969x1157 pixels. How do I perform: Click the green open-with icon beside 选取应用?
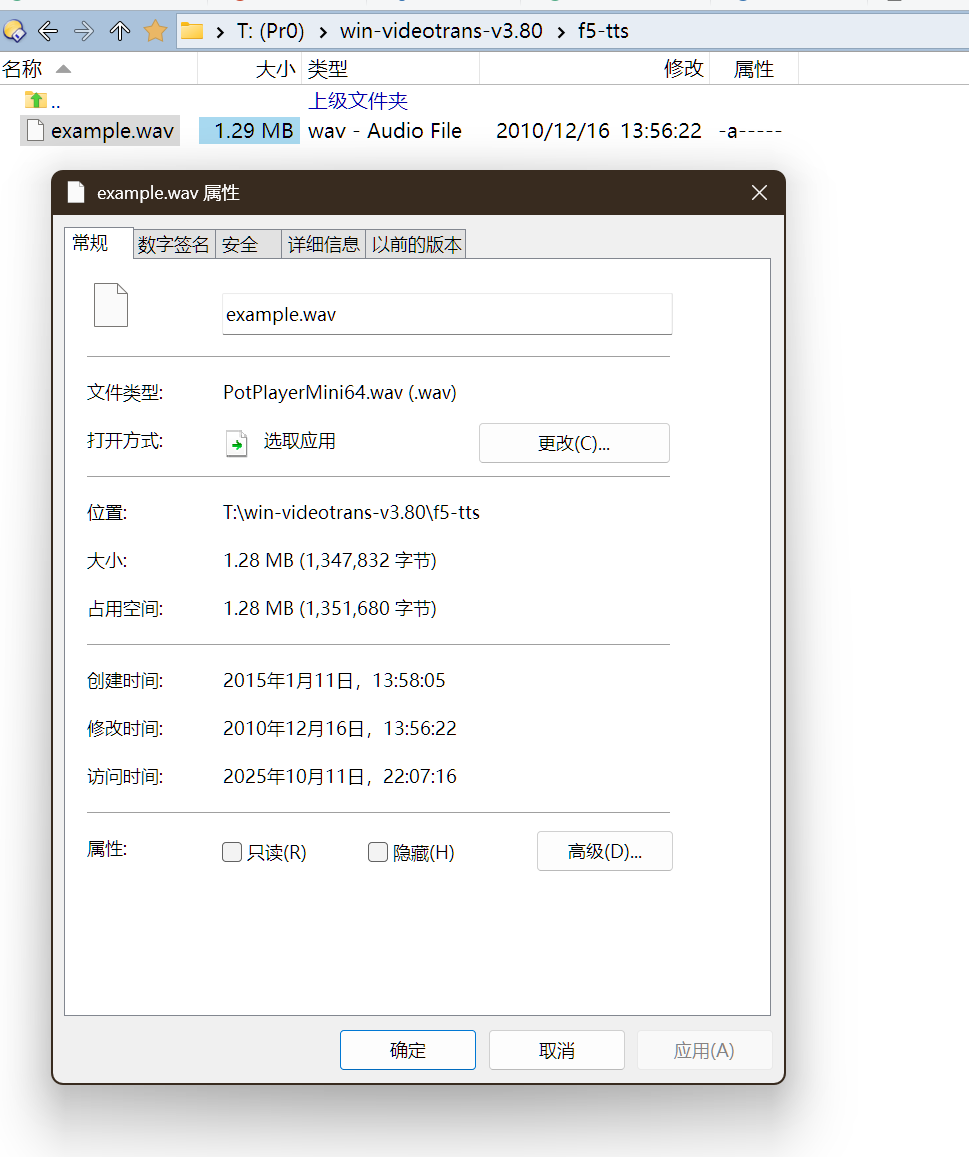coord(236,443)
